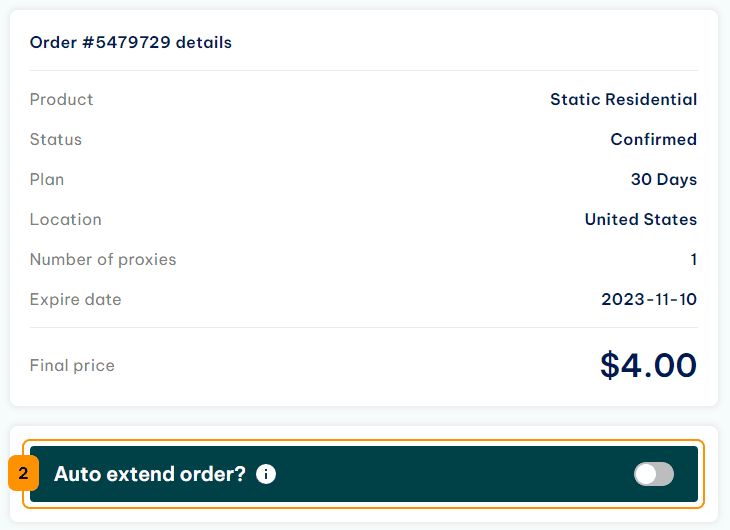Click the number of proxies value 1
This screenshot has width=730, height=530.
point(694,259)
